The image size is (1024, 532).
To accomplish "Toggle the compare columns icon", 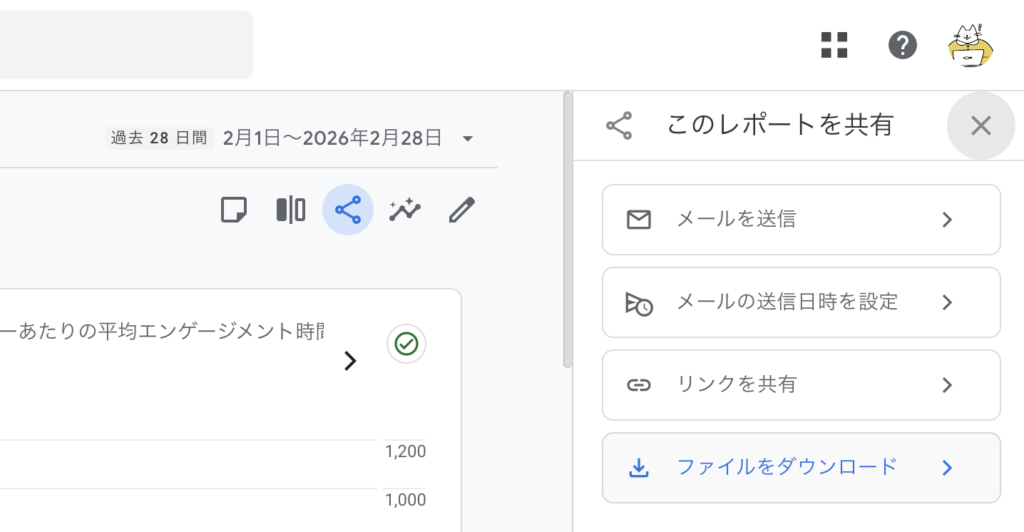I will 290,210.
